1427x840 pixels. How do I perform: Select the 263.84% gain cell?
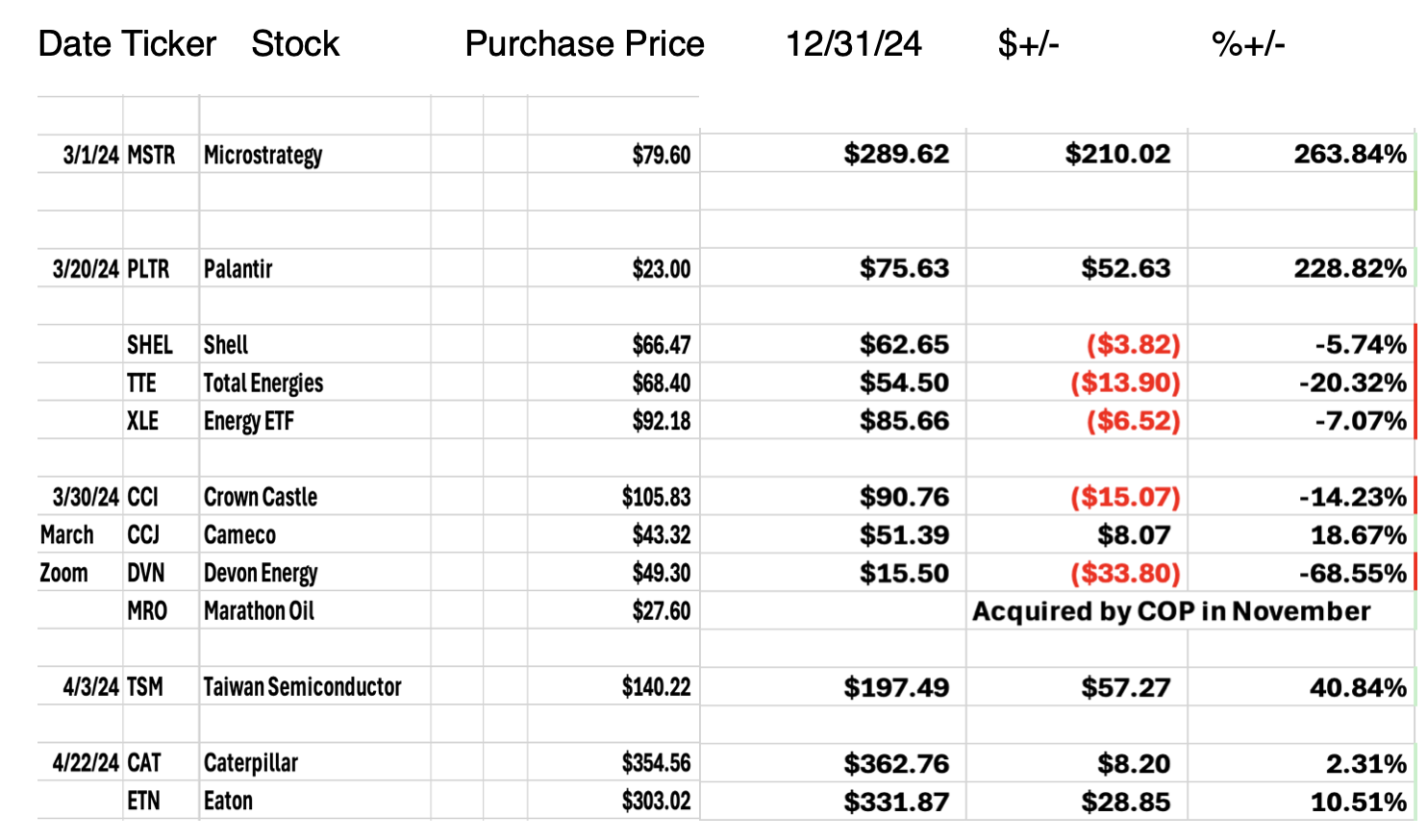(1349, 154)
